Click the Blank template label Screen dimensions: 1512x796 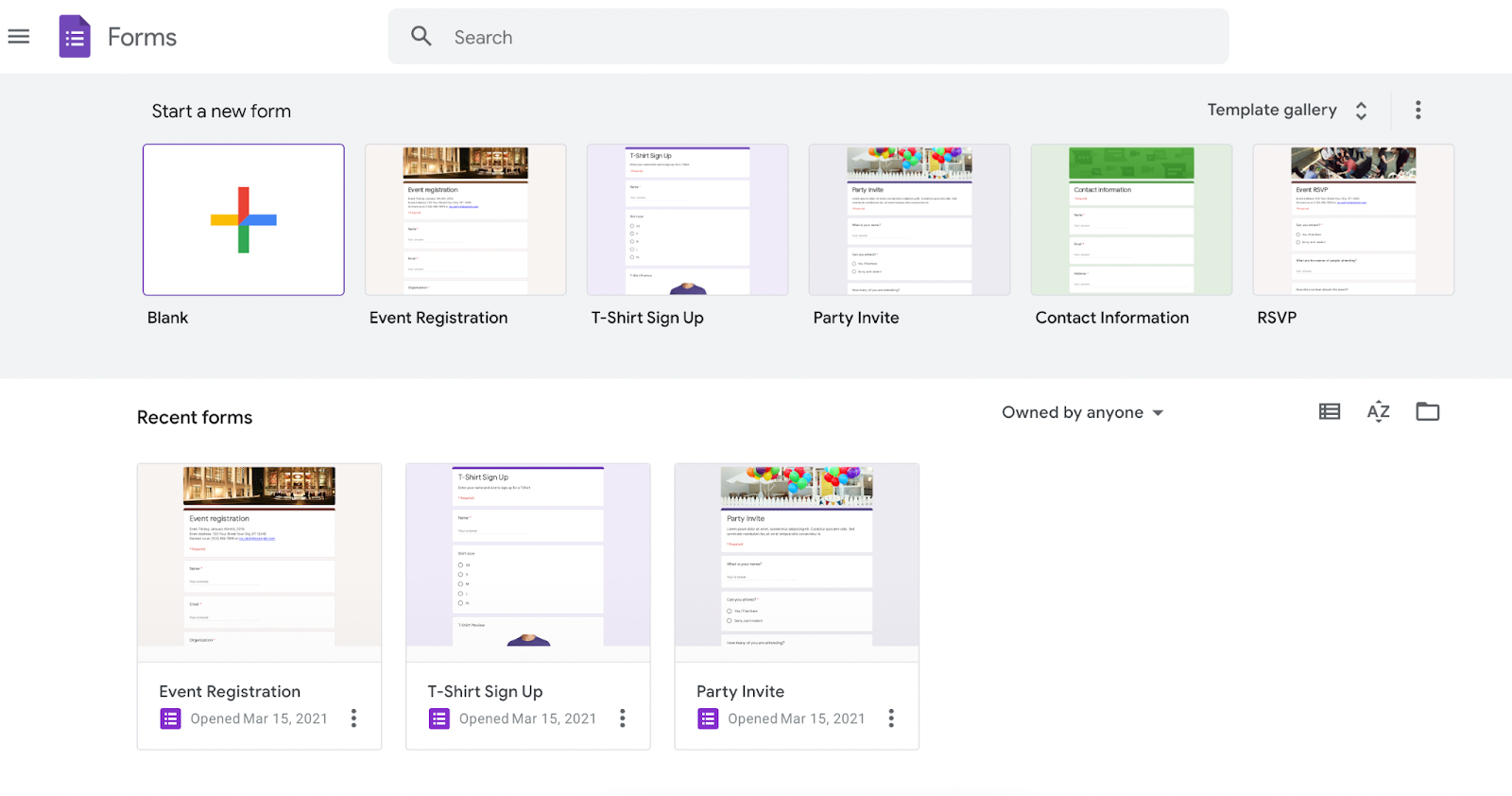(x=167, y=318)
